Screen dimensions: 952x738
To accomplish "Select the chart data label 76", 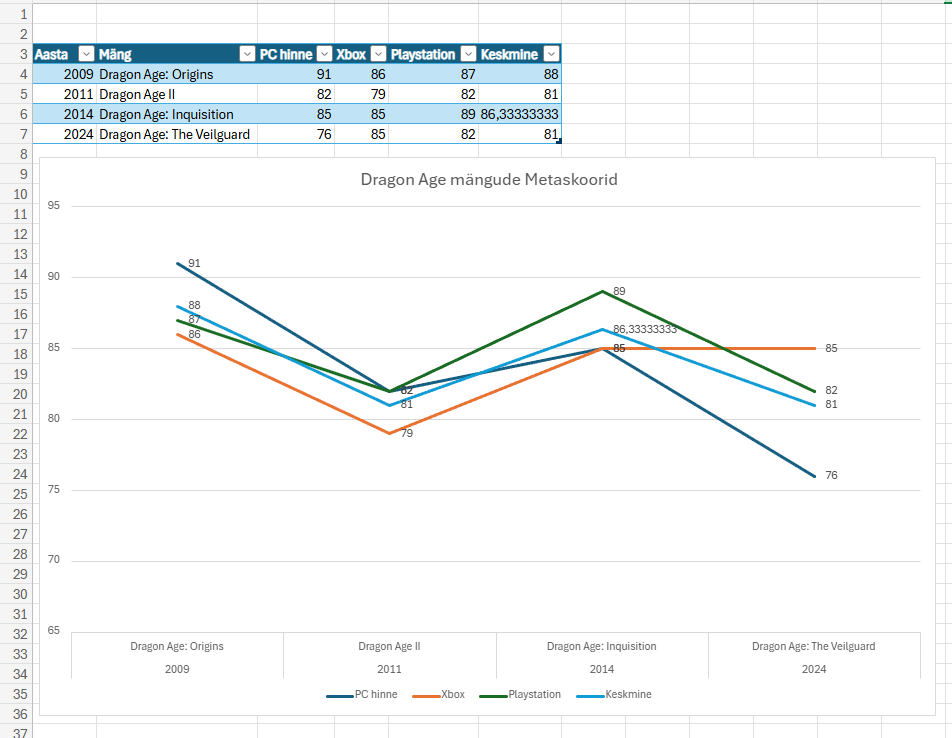I will click(x=831, y=475).
